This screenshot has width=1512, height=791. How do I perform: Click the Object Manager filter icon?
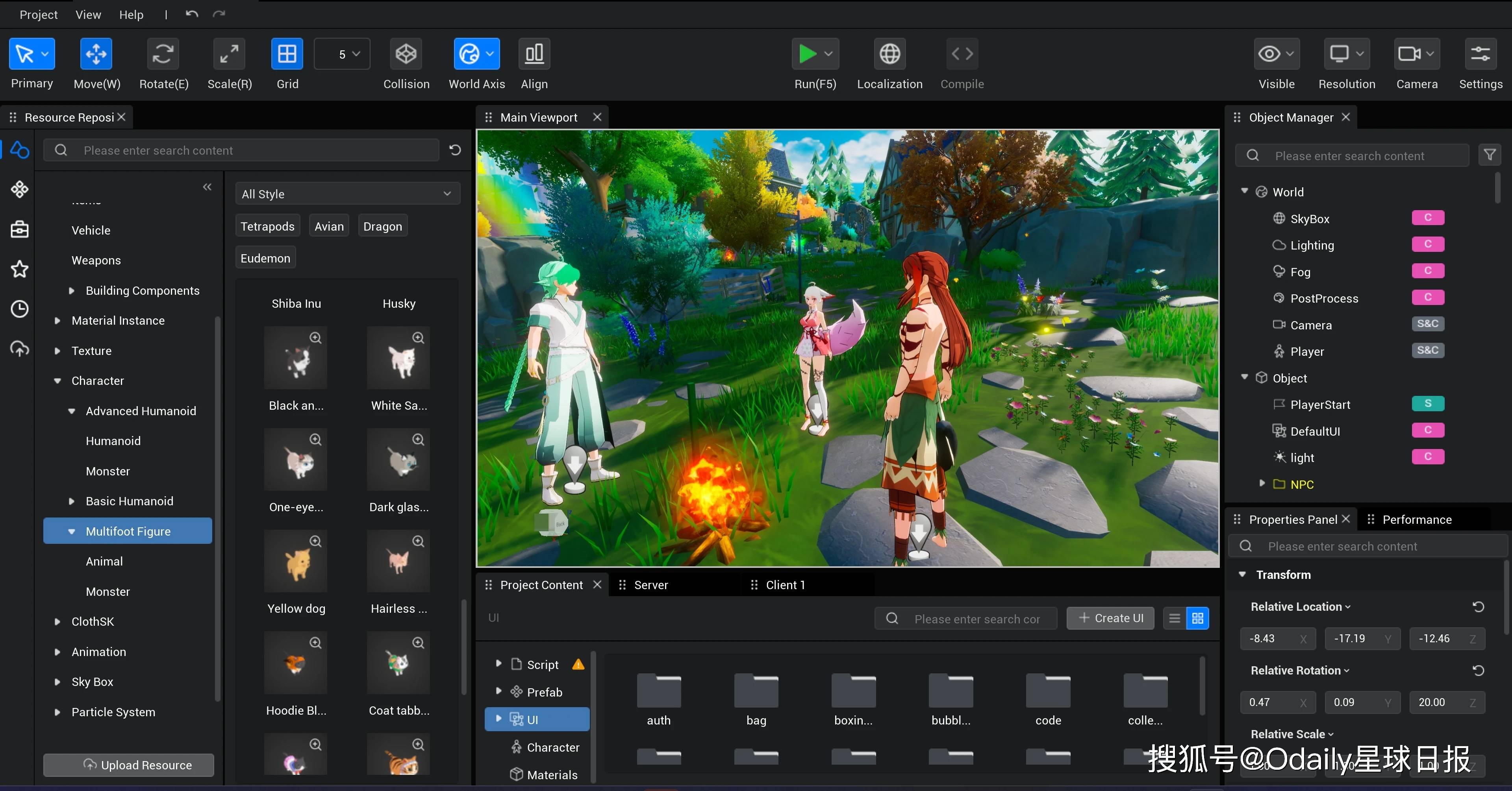pyautogui.click(x=1489, y=155)
